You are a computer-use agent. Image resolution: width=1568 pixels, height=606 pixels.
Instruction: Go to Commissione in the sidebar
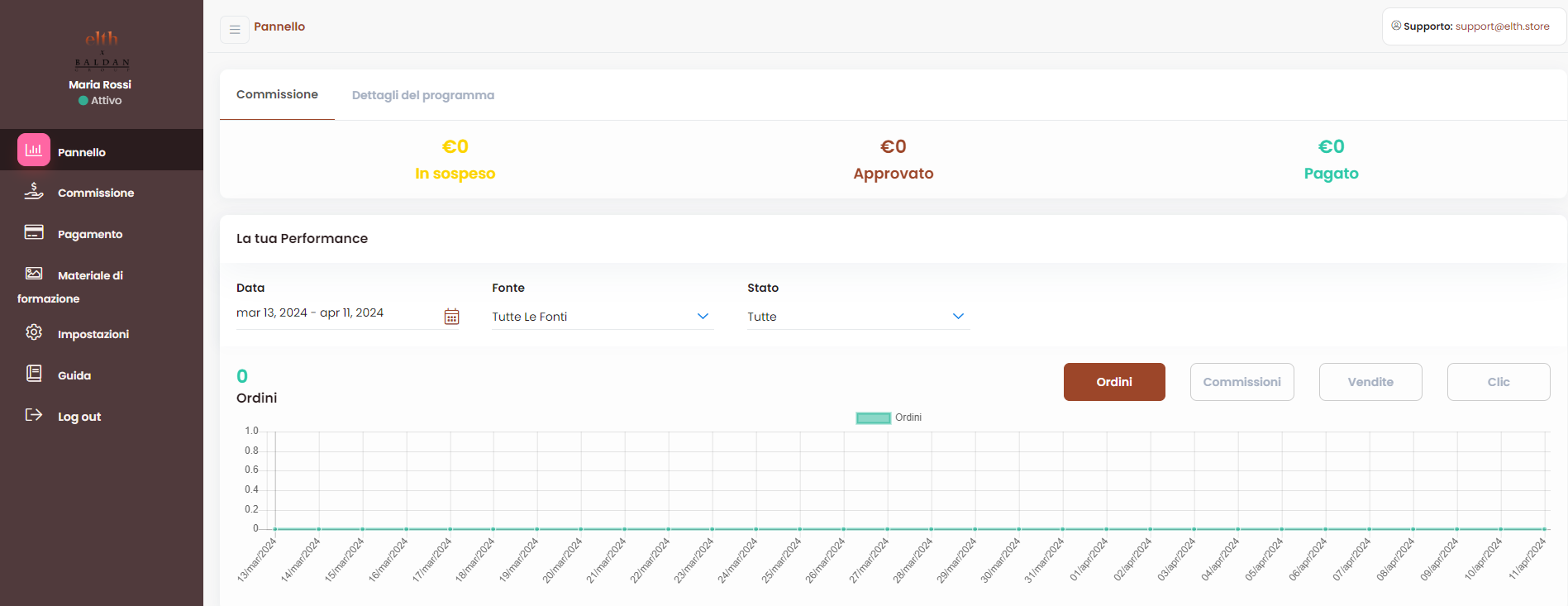102,192
